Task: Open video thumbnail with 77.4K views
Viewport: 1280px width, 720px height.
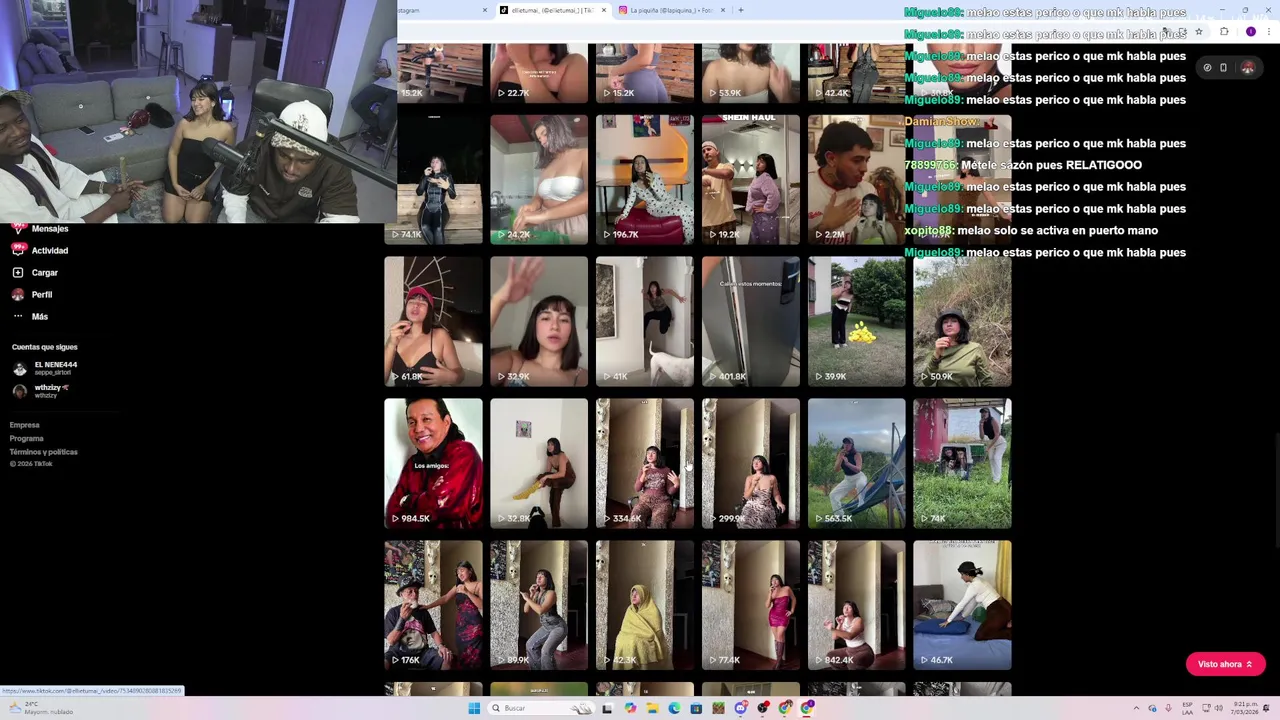Action: 751,605
